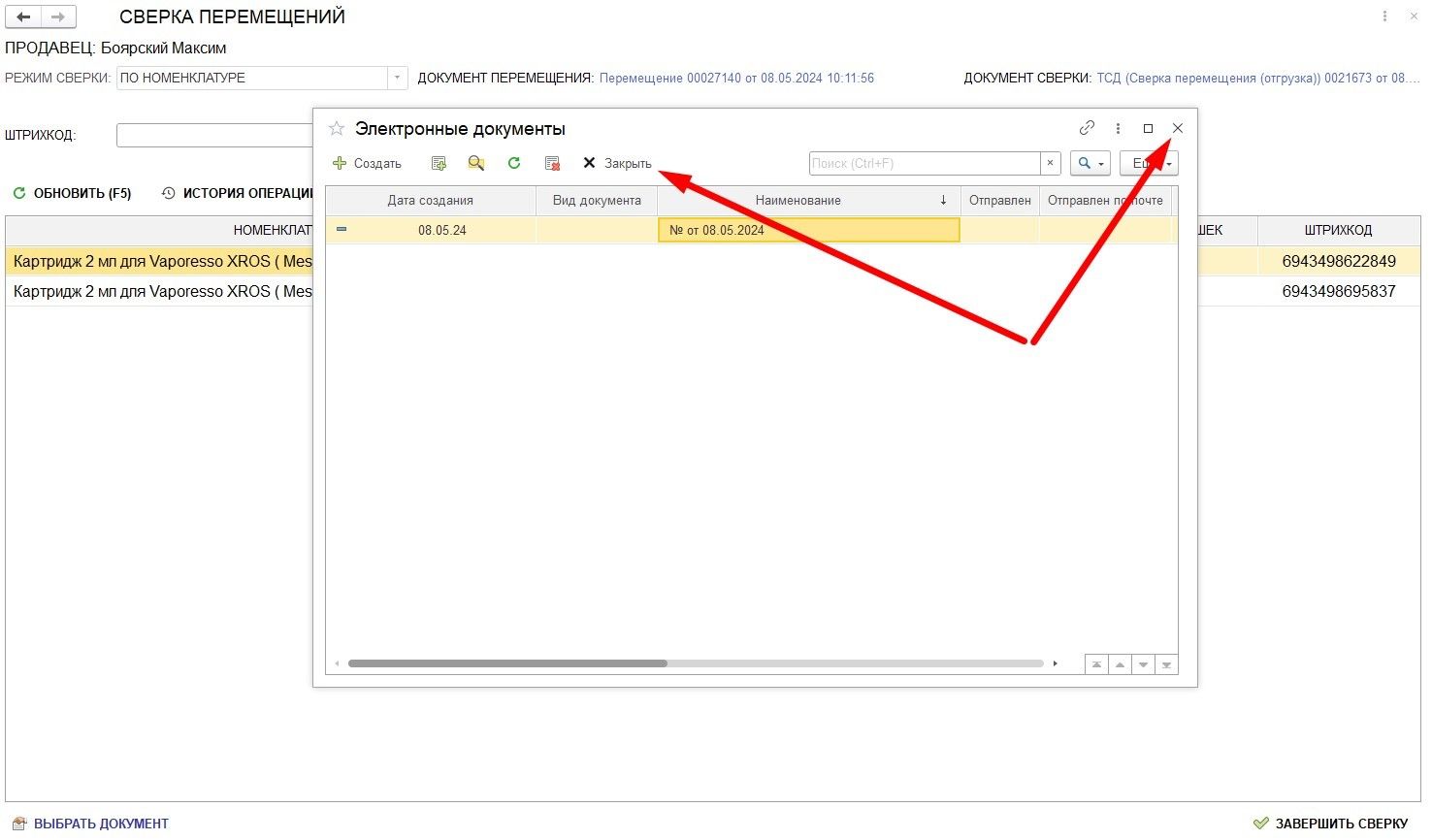Click the find document magnifier icon in toolbar

[x=475, y=164]
